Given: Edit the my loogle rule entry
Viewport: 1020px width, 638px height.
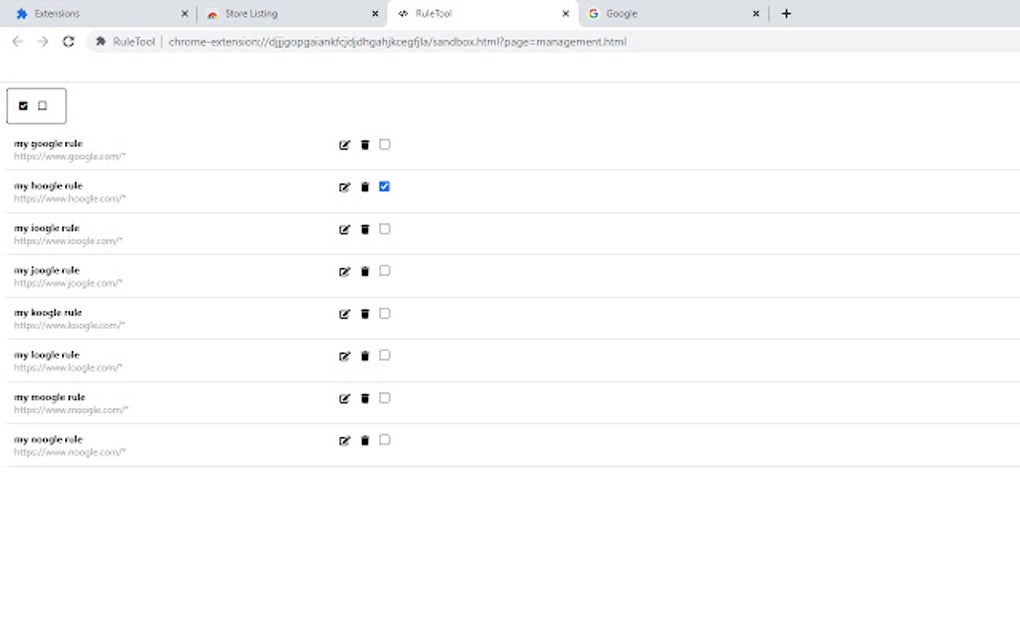Looking at the screenshot, I should [345, 356].
